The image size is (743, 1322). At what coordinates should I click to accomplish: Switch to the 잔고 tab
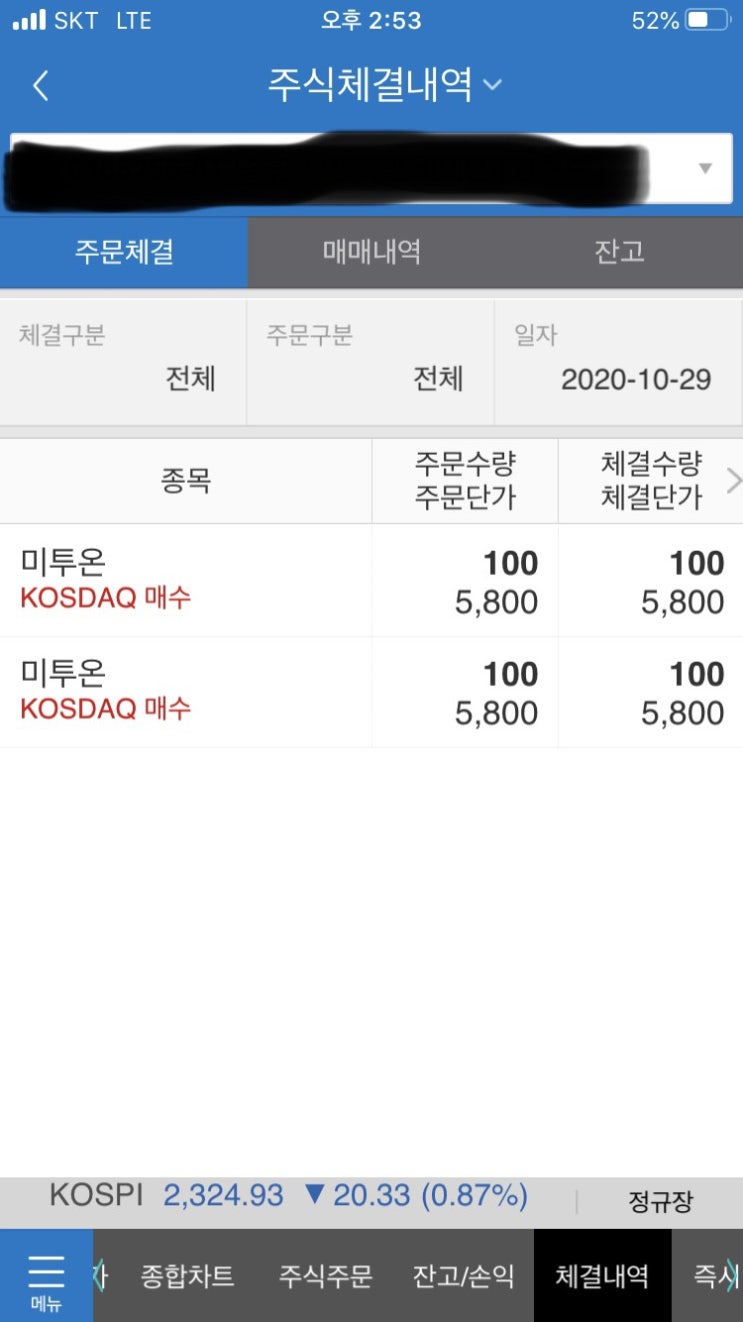pos(620,252)
